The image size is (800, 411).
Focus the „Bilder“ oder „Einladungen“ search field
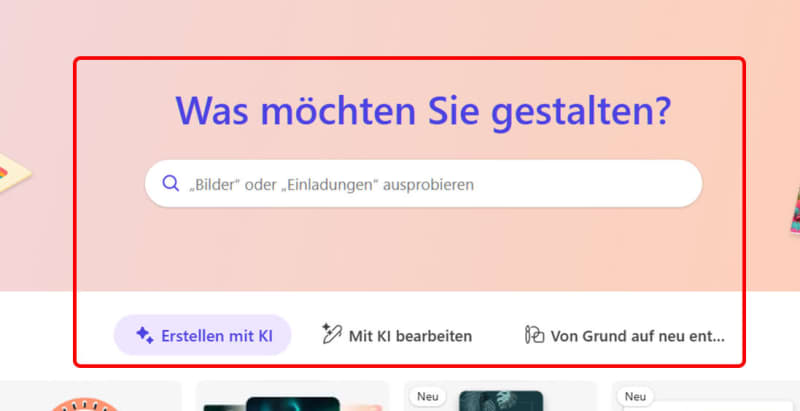(430, 184)
